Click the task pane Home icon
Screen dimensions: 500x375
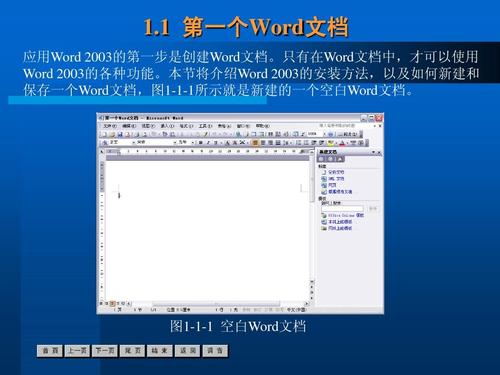tap(340, 159)
